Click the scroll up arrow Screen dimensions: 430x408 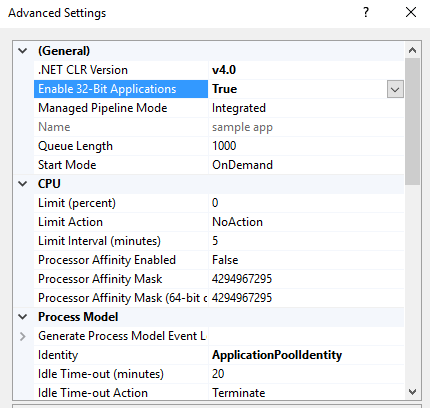coord(413,50)
